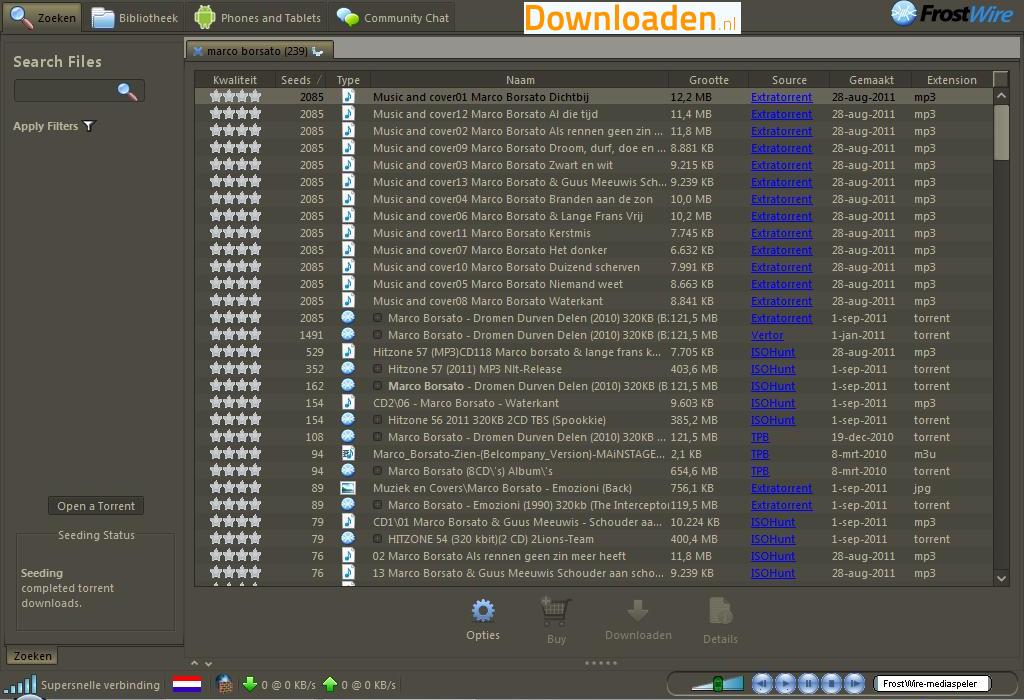This screenshot has height=700, width=1024.
Task: Tick checkbox for the 1491-seed Vertor torrent row
Action: (x=377, y=335)
